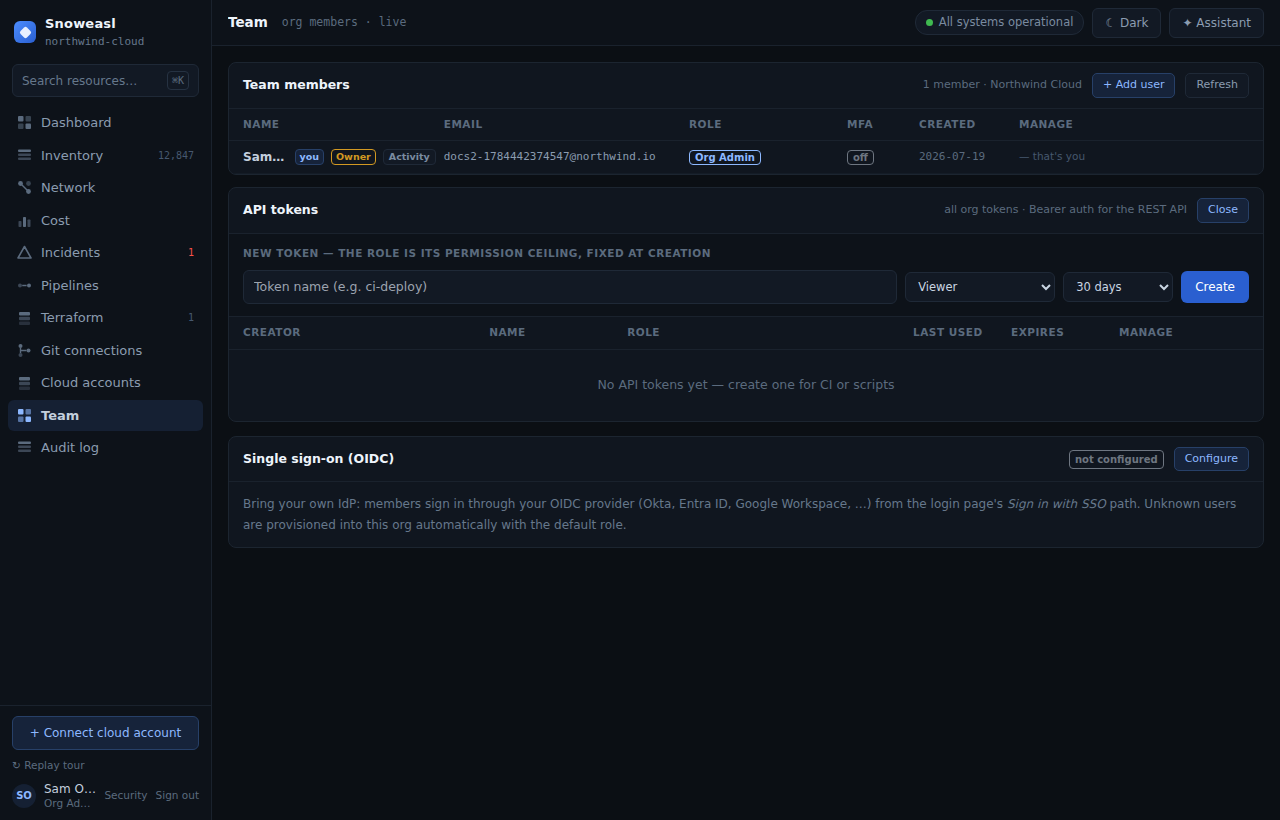The image size is (1280, 820).
Task: Click the EMAIL column header
Action: (463, 125)
